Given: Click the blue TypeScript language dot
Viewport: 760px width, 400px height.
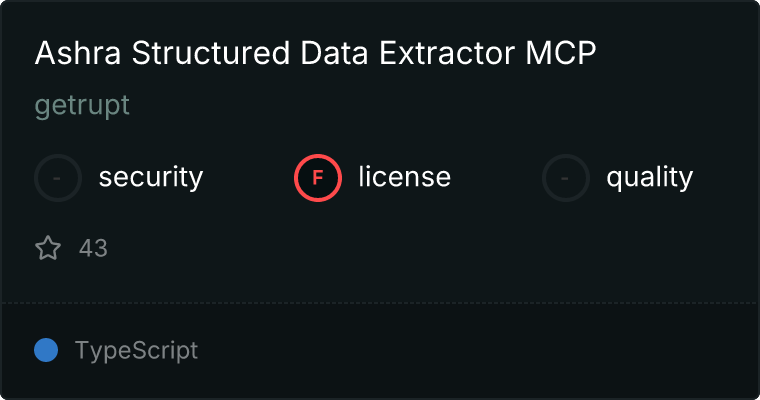Looking at the screenshot, I should 46,350.
